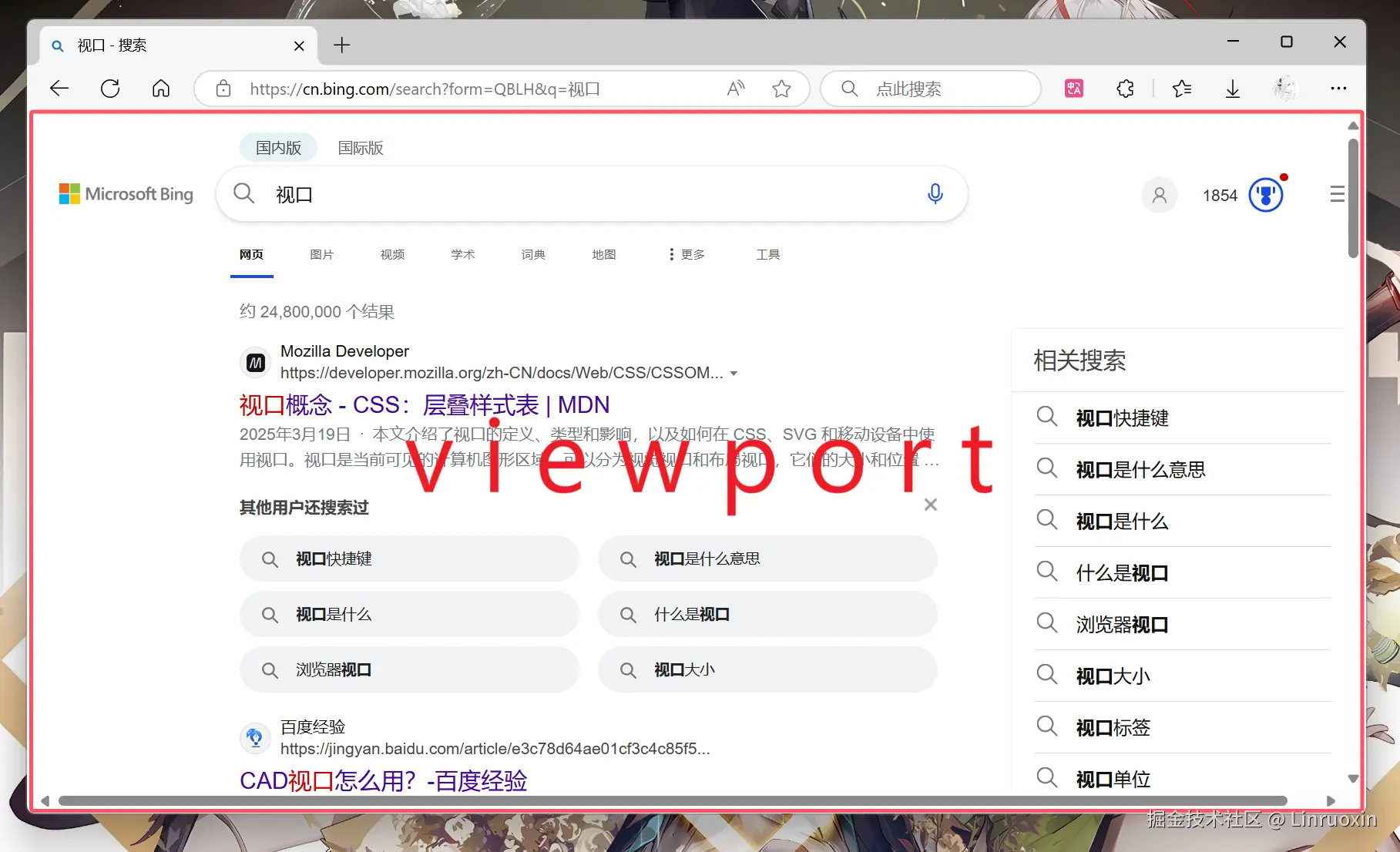The image size is (1400, 852).
Task: Click the 点此搜索 sidebar search field
Action: (931, 89)
